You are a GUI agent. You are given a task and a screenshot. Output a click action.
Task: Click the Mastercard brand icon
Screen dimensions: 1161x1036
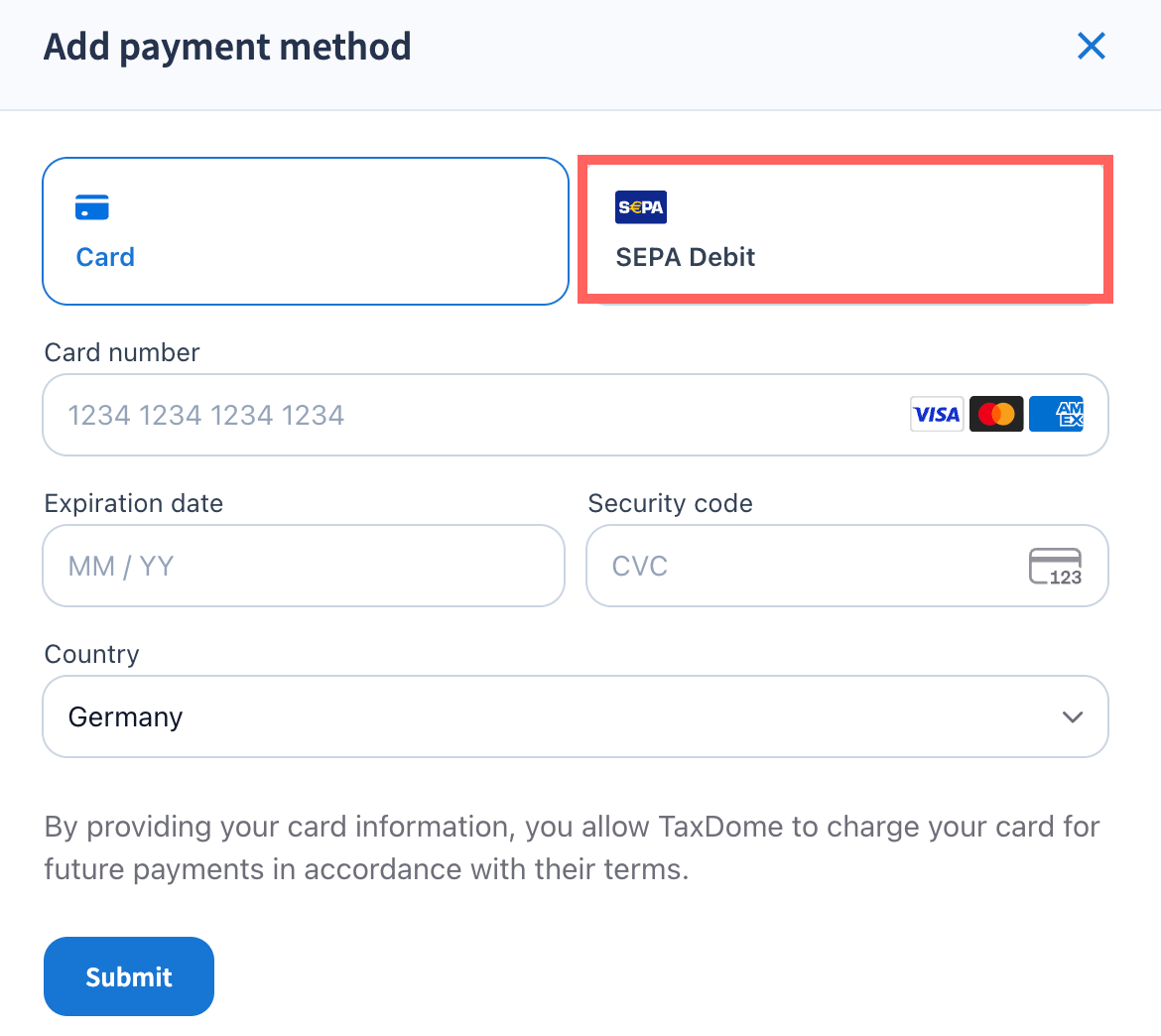[995, 415]
